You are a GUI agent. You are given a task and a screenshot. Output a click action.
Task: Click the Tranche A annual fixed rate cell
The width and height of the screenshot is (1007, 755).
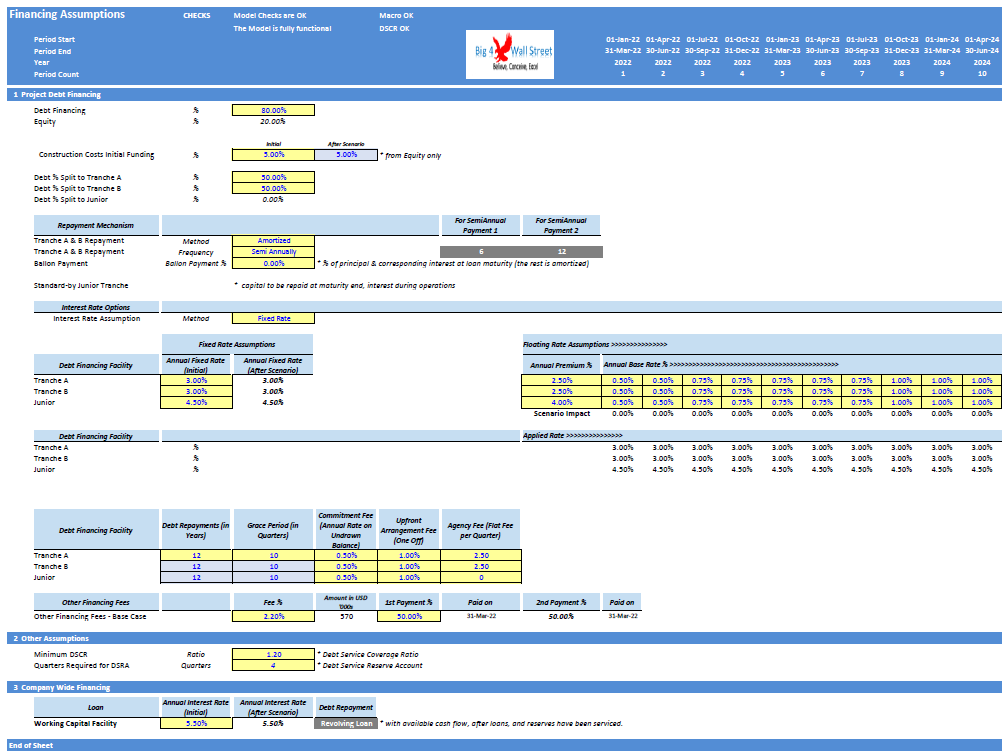(x=197, y=381)
